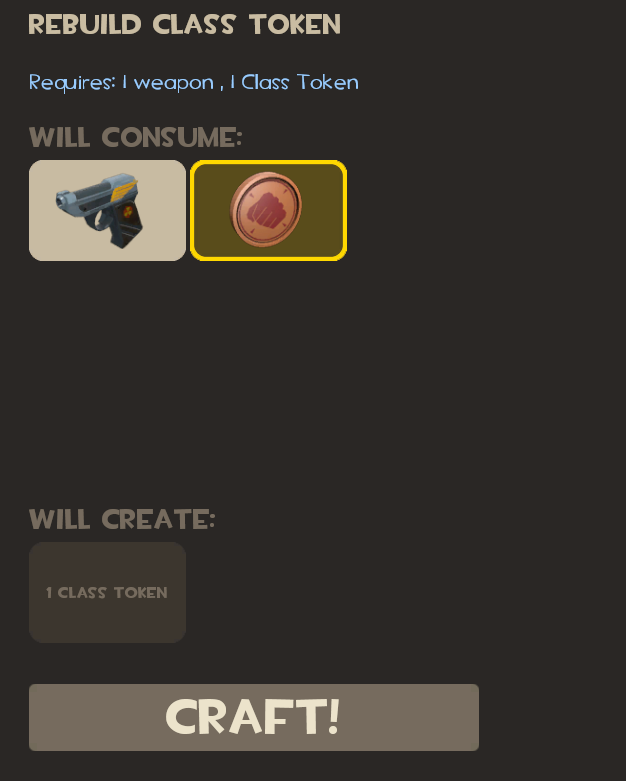The width and height of the screenshot is (626, 781).
Task: Click the beige weapon item slot
Action: pos(108,210)
